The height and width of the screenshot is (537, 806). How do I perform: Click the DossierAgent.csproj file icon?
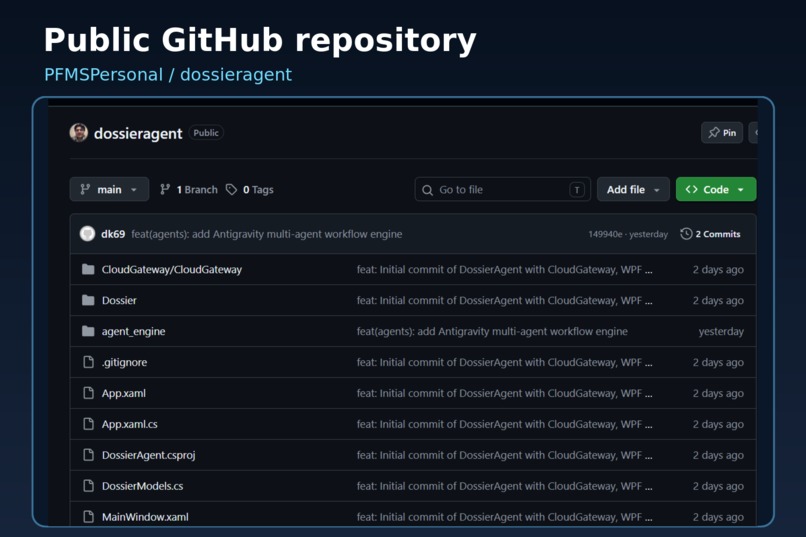[88, 454]
